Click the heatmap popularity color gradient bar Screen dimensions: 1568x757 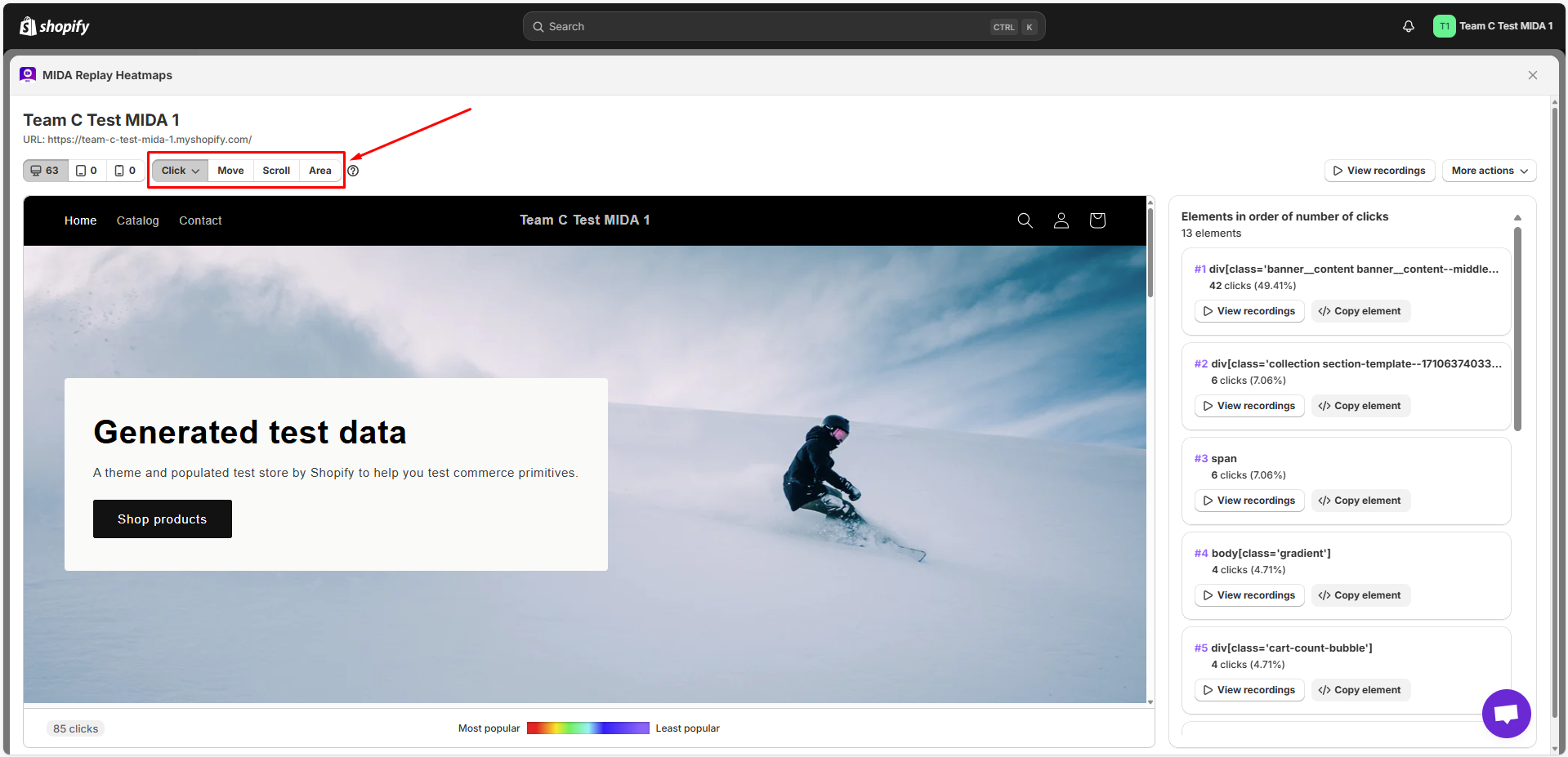coord(587,728)
